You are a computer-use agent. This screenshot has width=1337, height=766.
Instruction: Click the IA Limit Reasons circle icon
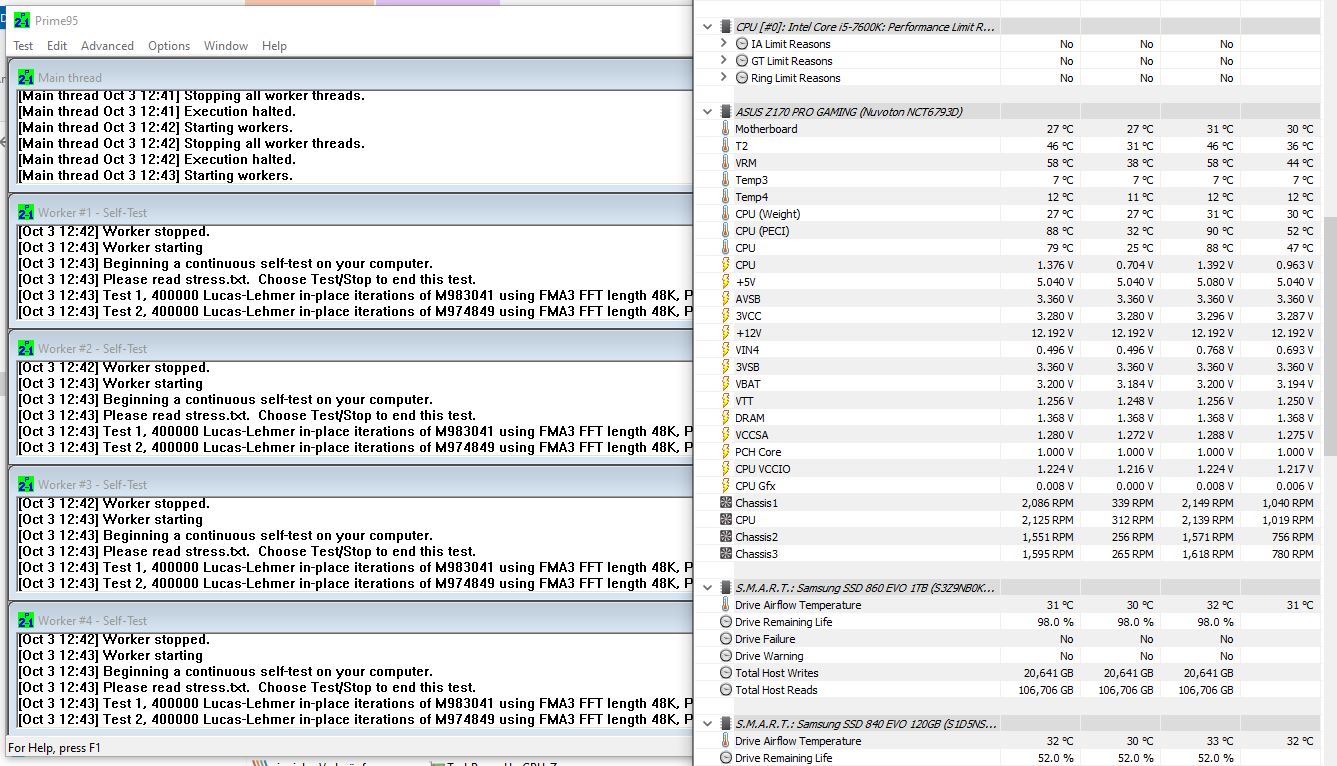[742, 44]
